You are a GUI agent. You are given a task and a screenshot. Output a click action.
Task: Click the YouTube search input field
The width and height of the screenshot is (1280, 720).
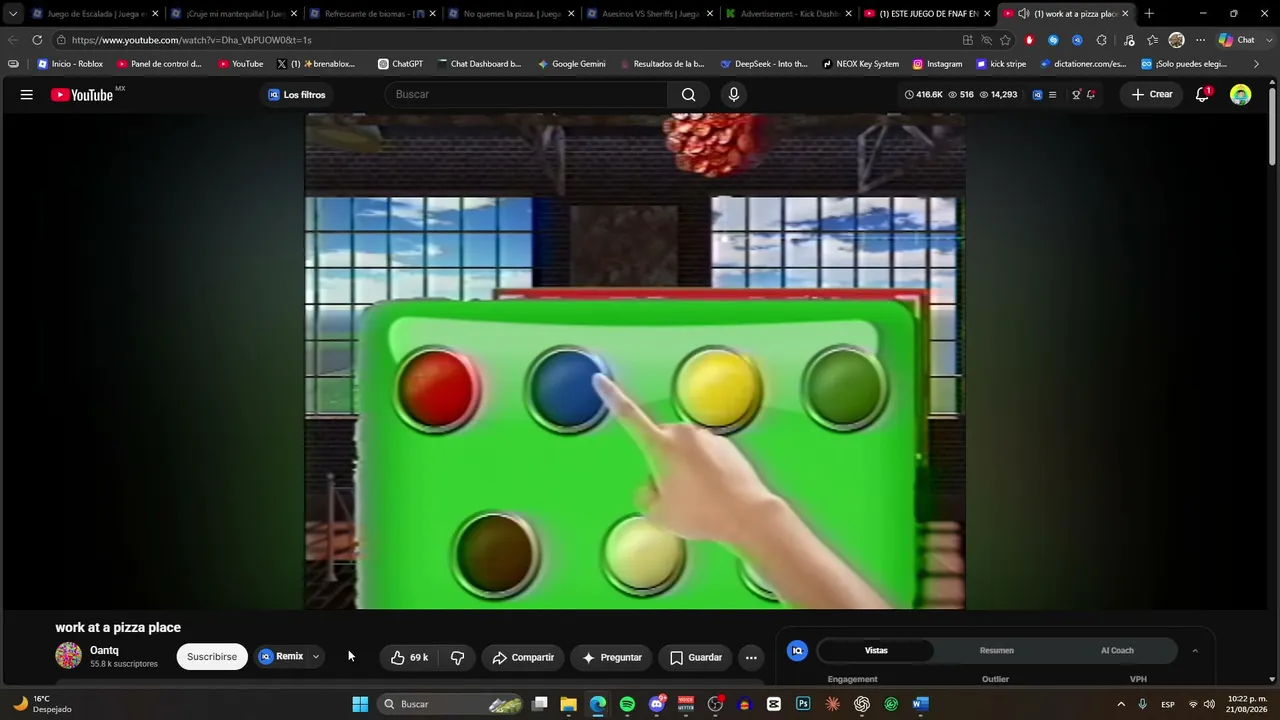(526, 94)
